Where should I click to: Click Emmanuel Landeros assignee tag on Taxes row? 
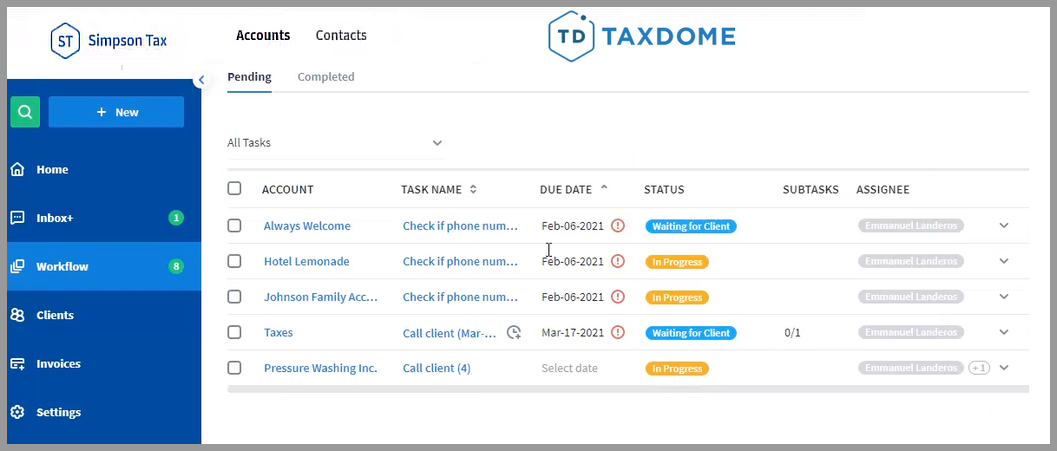point(911,332)
